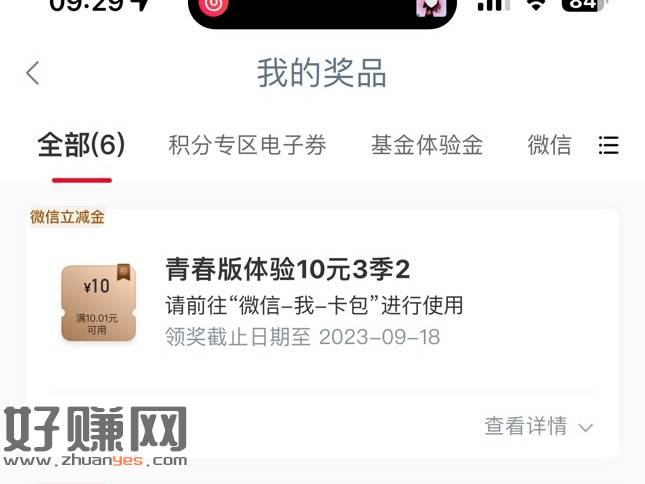This screenshot has width=645, height=484.
Task: Click the chevron next to 查看详情
Action: coord(585,428)
